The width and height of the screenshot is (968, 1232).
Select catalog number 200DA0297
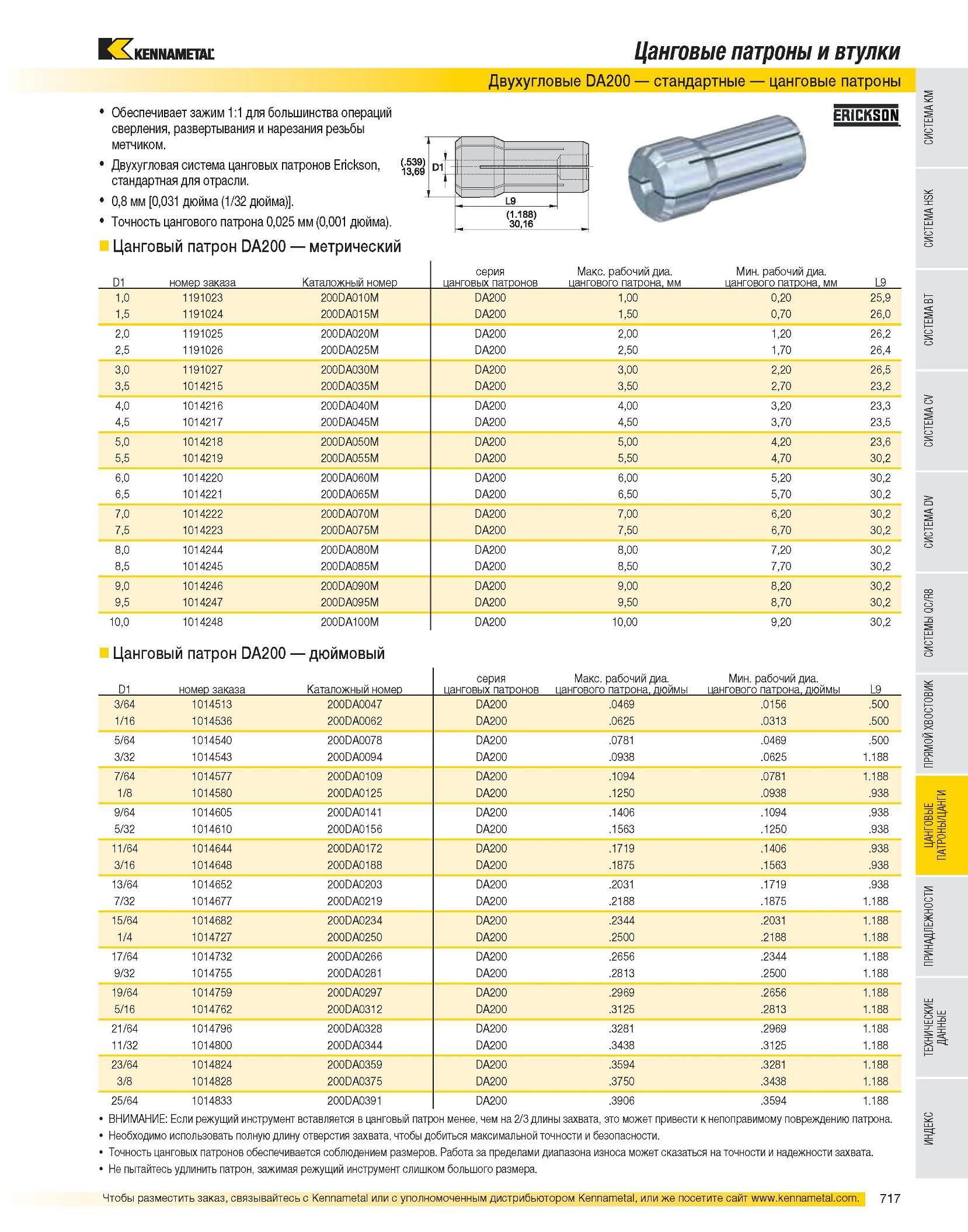pyautogui.click(x=354, y=993)
